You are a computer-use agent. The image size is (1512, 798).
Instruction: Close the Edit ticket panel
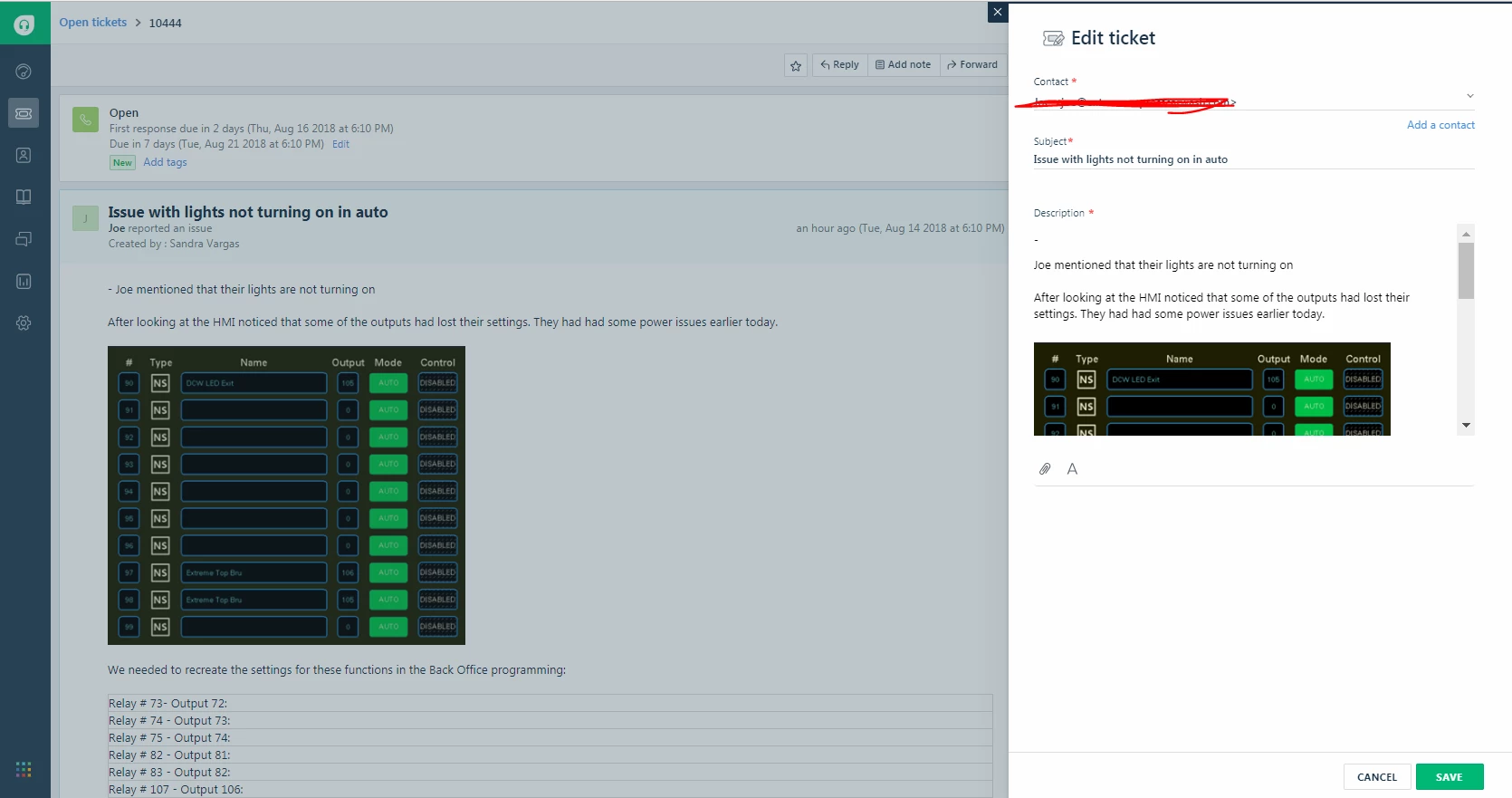pos(998,12)
